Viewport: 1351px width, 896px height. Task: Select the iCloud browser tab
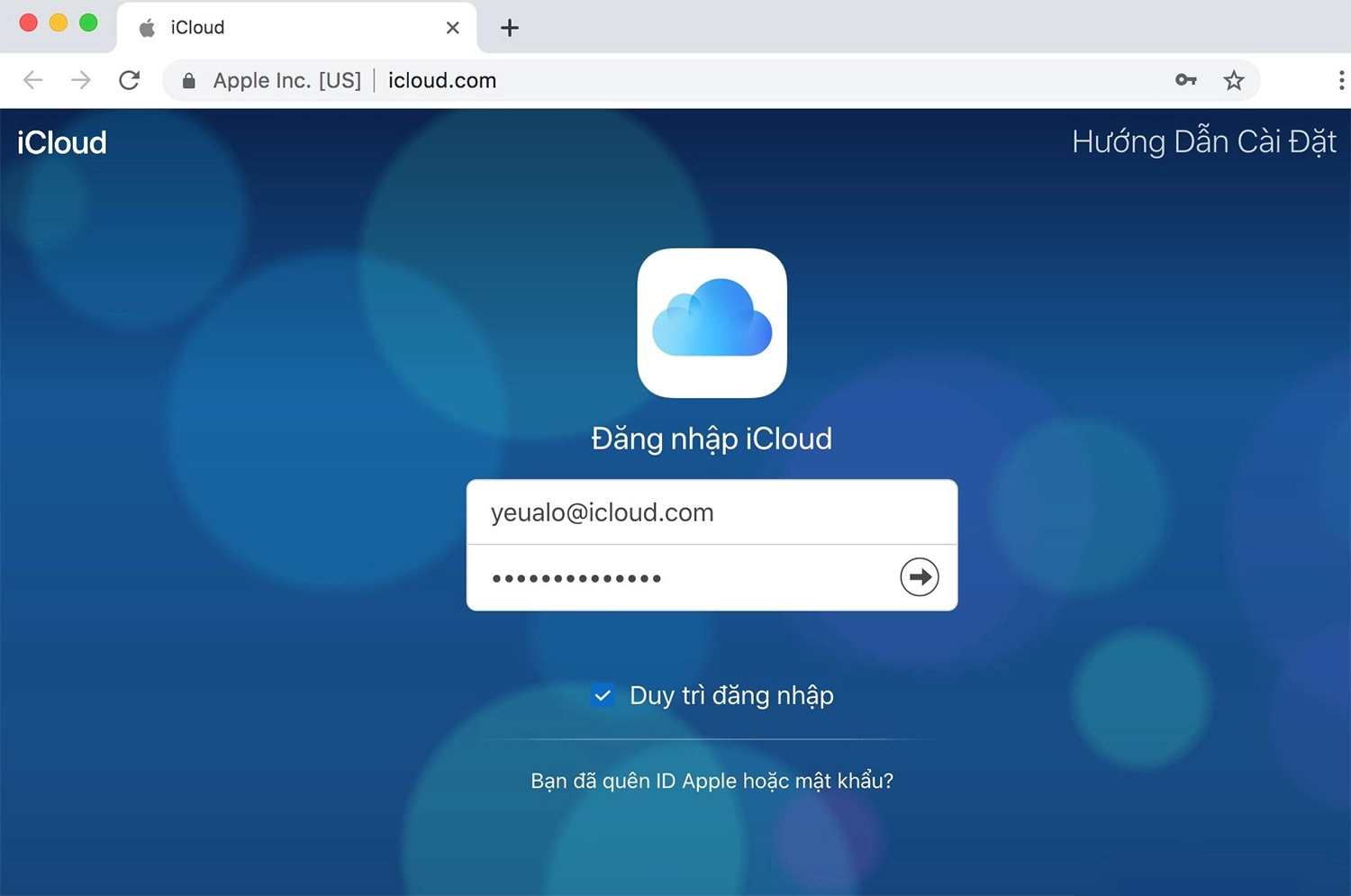coord(297,28)
